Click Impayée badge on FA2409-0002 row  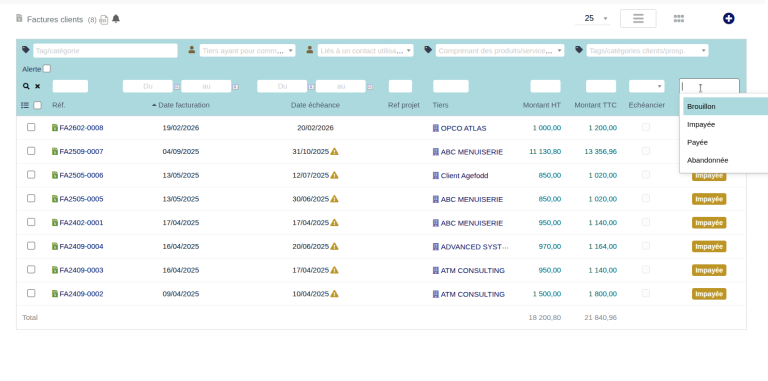coord(709,294)
